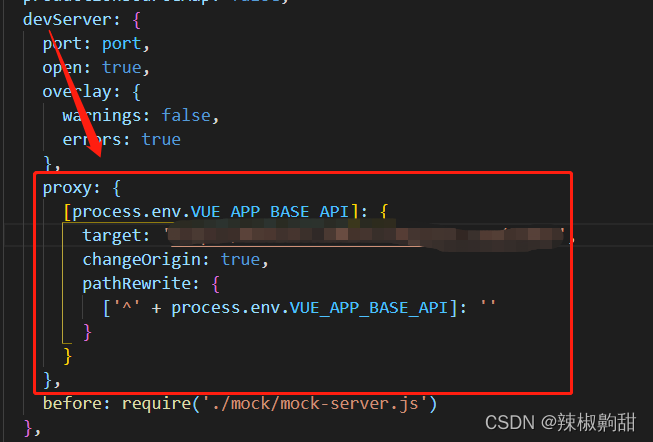This screenshot has height=442, width=653.
Task: Click the blurred target URL string
Action: point(365,237)
